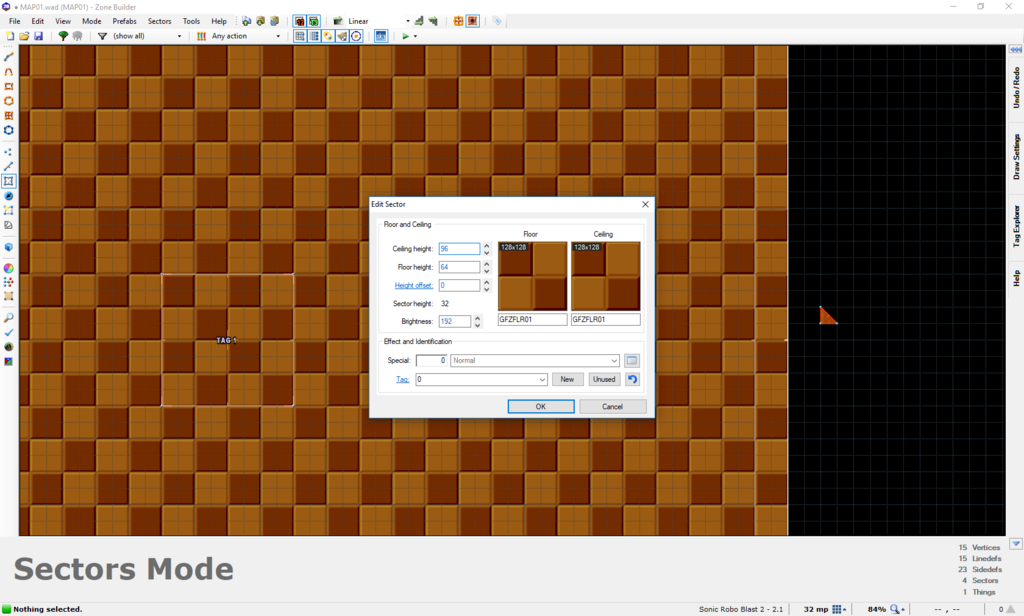Click the magnifier Find tool in left toolbar
The height and width of the screenshot is (616, 1024).
[9, 317]
